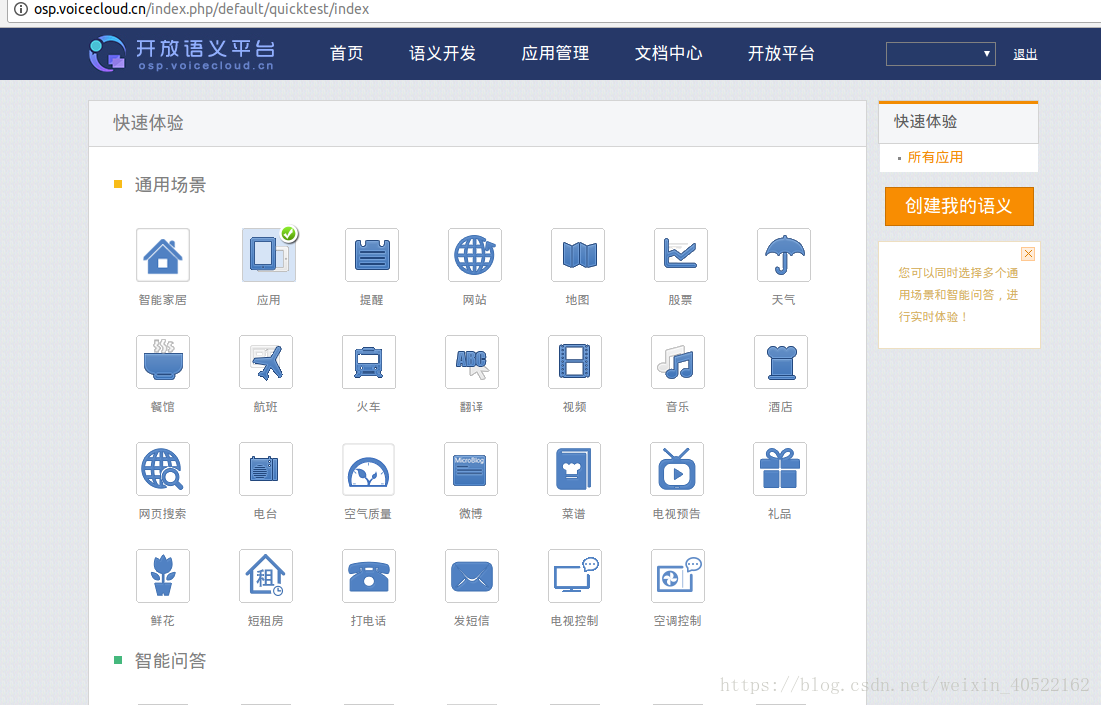Image resolution: width=1101 pixels, height=705 pixels.
Task: Select the 餐馆 restaurant bowl icon
Action: [163, 362]
